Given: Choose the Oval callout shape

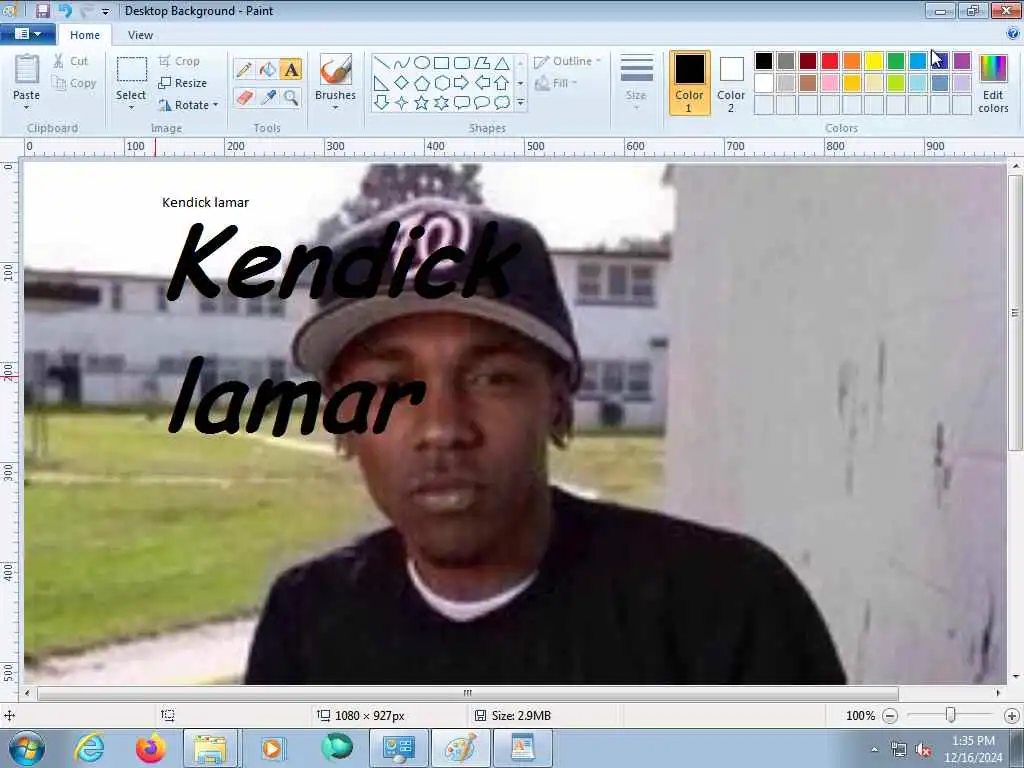Looking at the screenshot, I should point(482,103).
